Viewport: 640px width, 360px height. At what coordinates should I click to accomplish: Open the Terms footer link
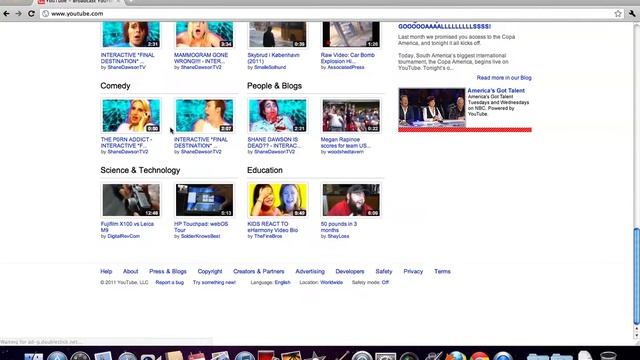point(442,271)
